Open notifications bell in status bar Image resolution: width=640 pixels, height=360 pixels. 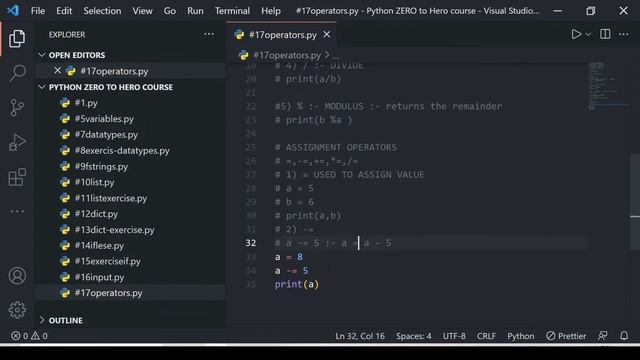(x=624, y=336)
